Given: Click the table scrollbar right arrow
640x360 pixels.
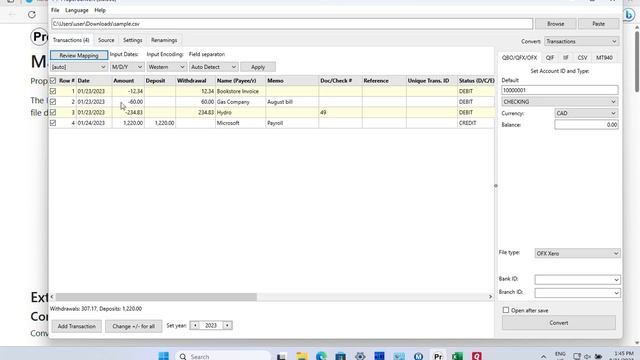Looking at the screenshot, I should click(x=490, y=297).
